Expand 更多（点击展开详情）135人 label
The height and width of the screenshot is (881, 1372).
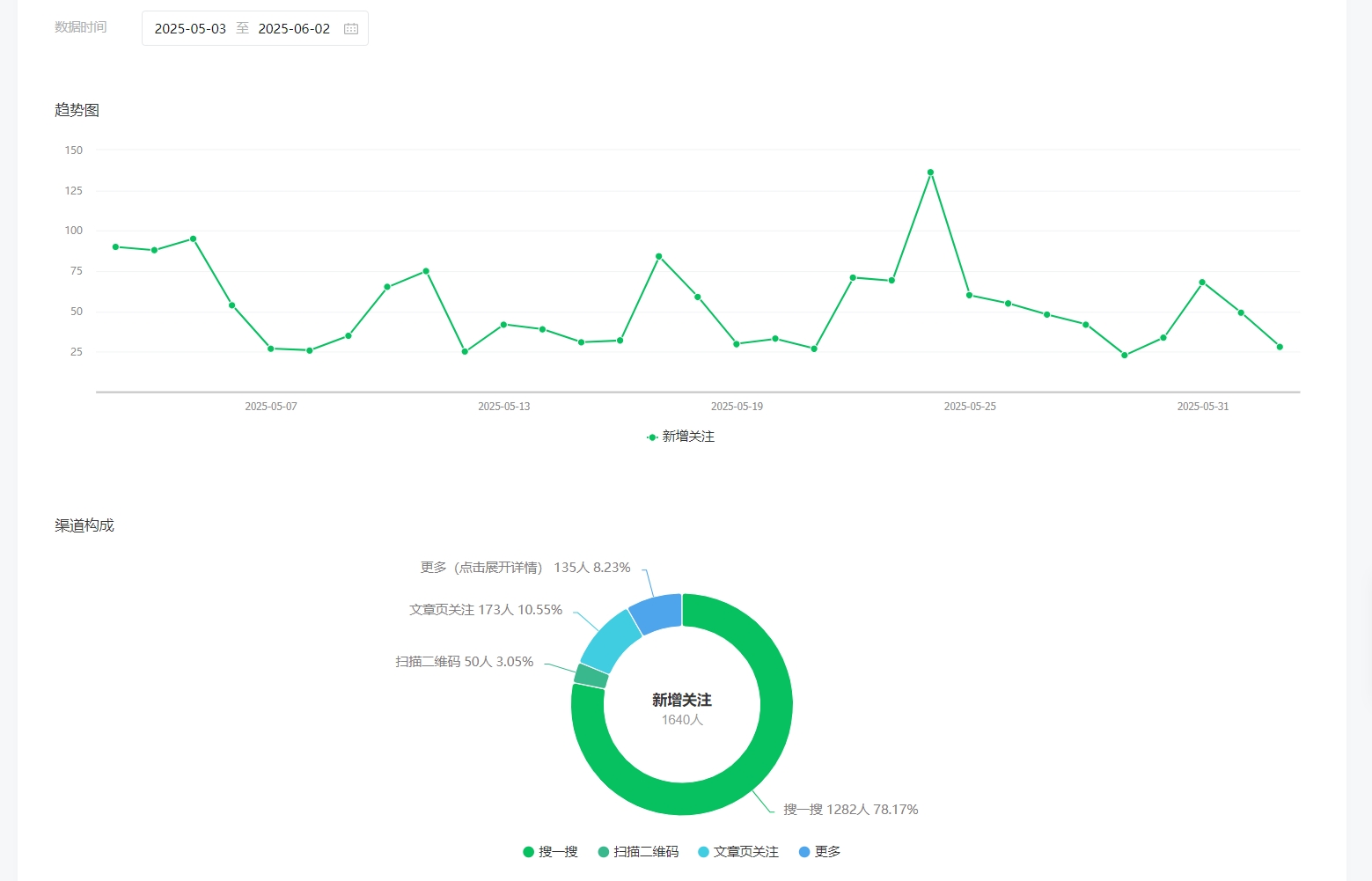[525, 568]
